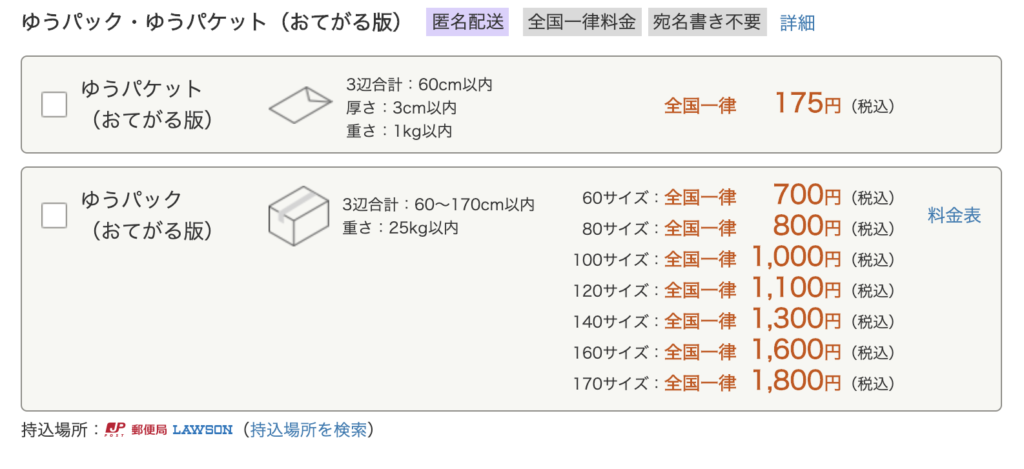The image size is (1024, 469).
Task: Open the 詳細 link
Action: point(797,23)
